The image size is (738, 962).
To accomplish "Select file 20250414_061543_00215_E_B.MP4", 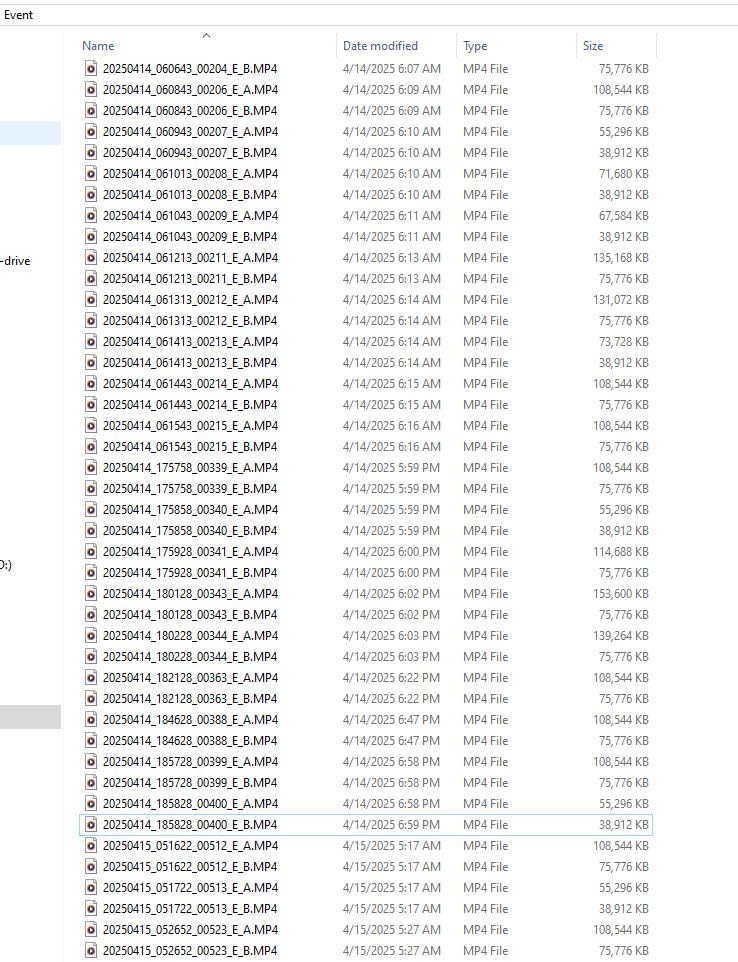I will point(190,447).
